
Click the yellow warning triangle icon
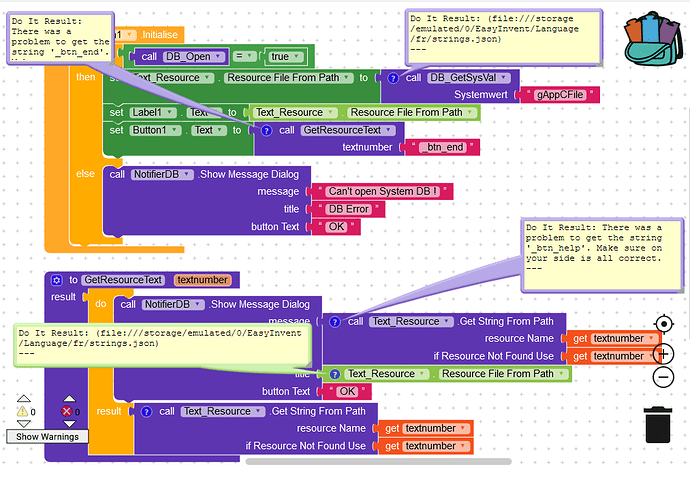click(22, 411)
